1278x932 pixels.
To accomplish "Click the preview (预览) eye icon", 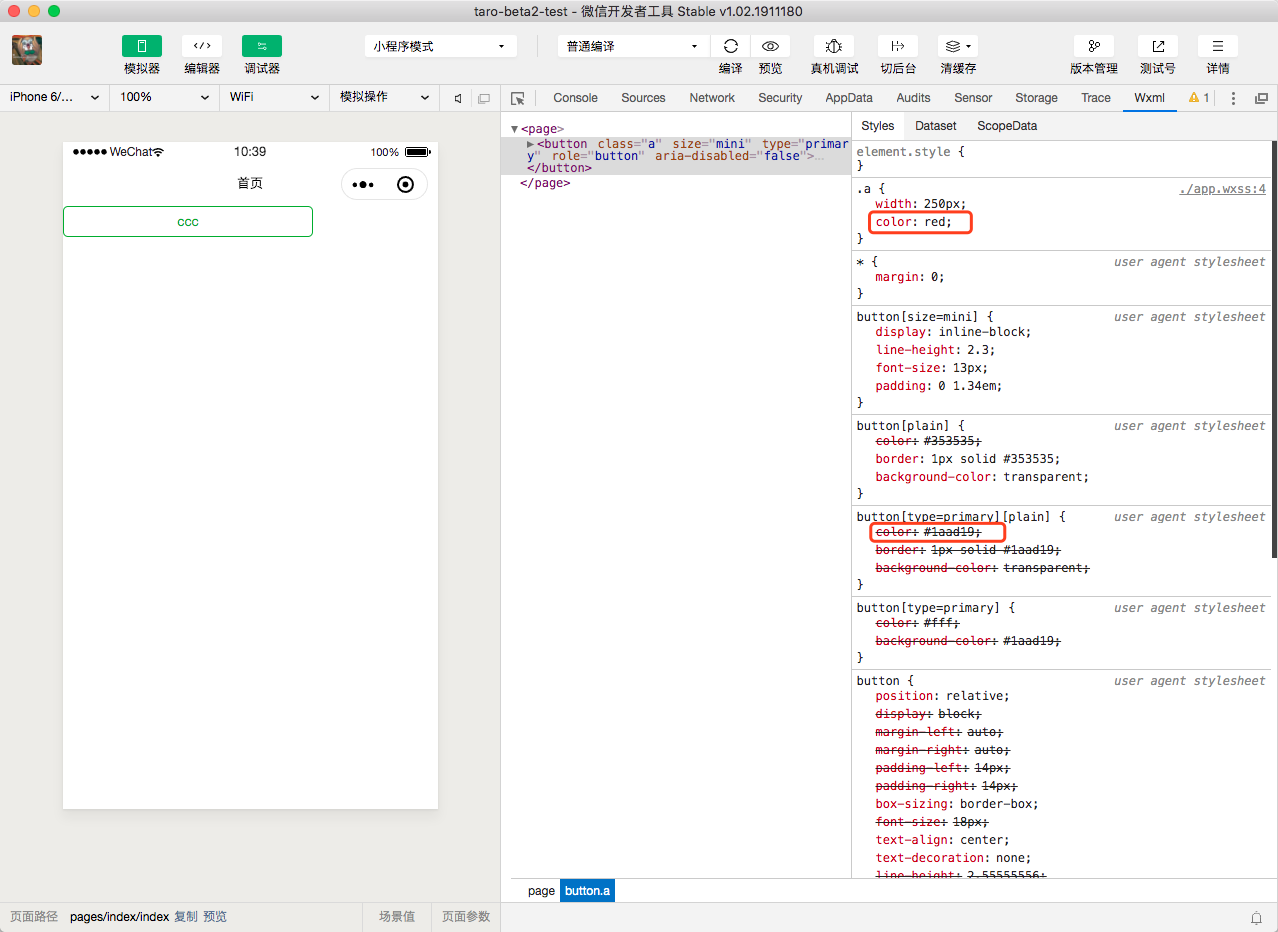I will click(x=770, y=46).
